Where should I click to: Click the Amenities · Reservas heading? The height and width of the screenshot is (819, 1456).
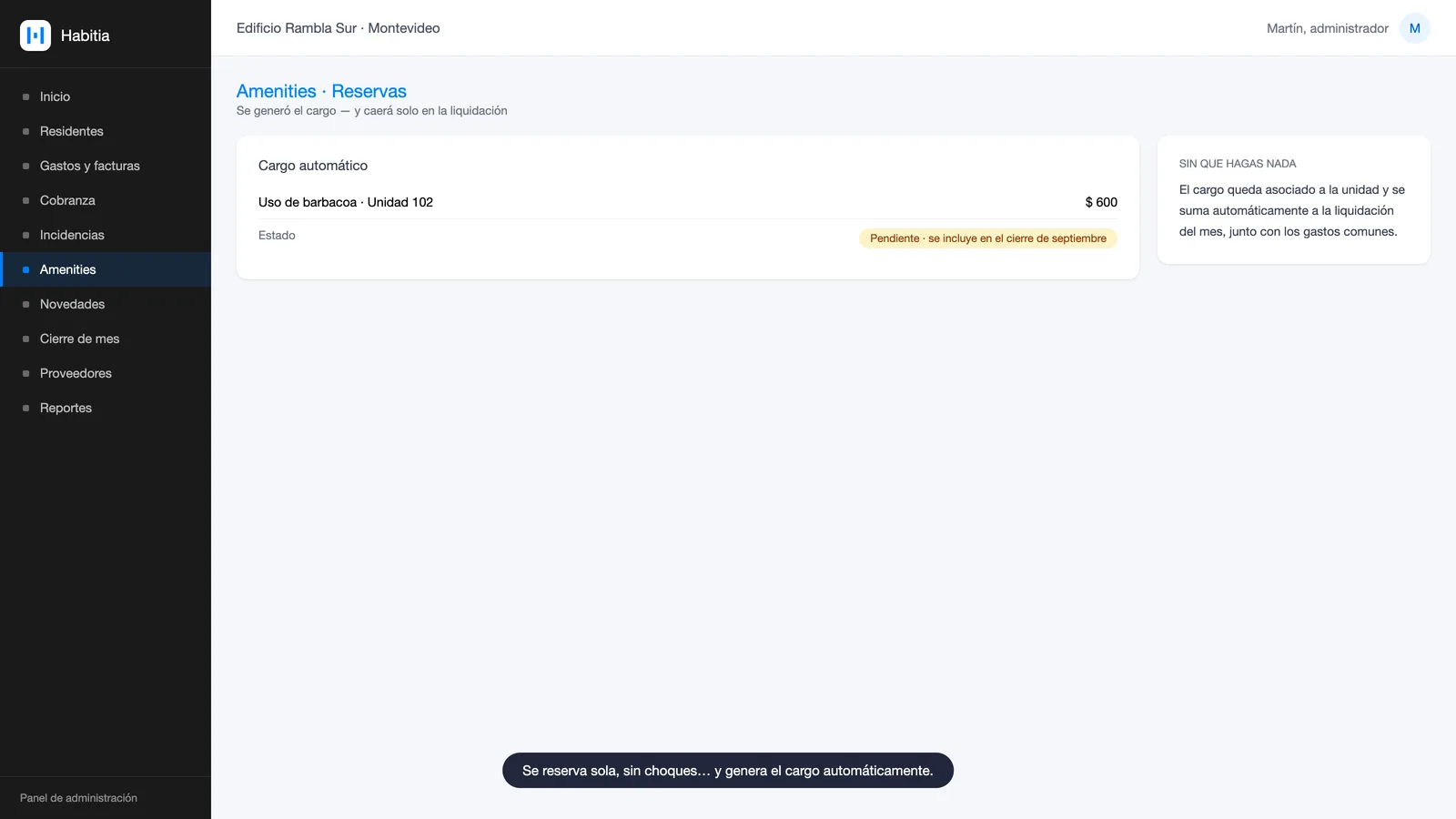[x=321, y=91]
